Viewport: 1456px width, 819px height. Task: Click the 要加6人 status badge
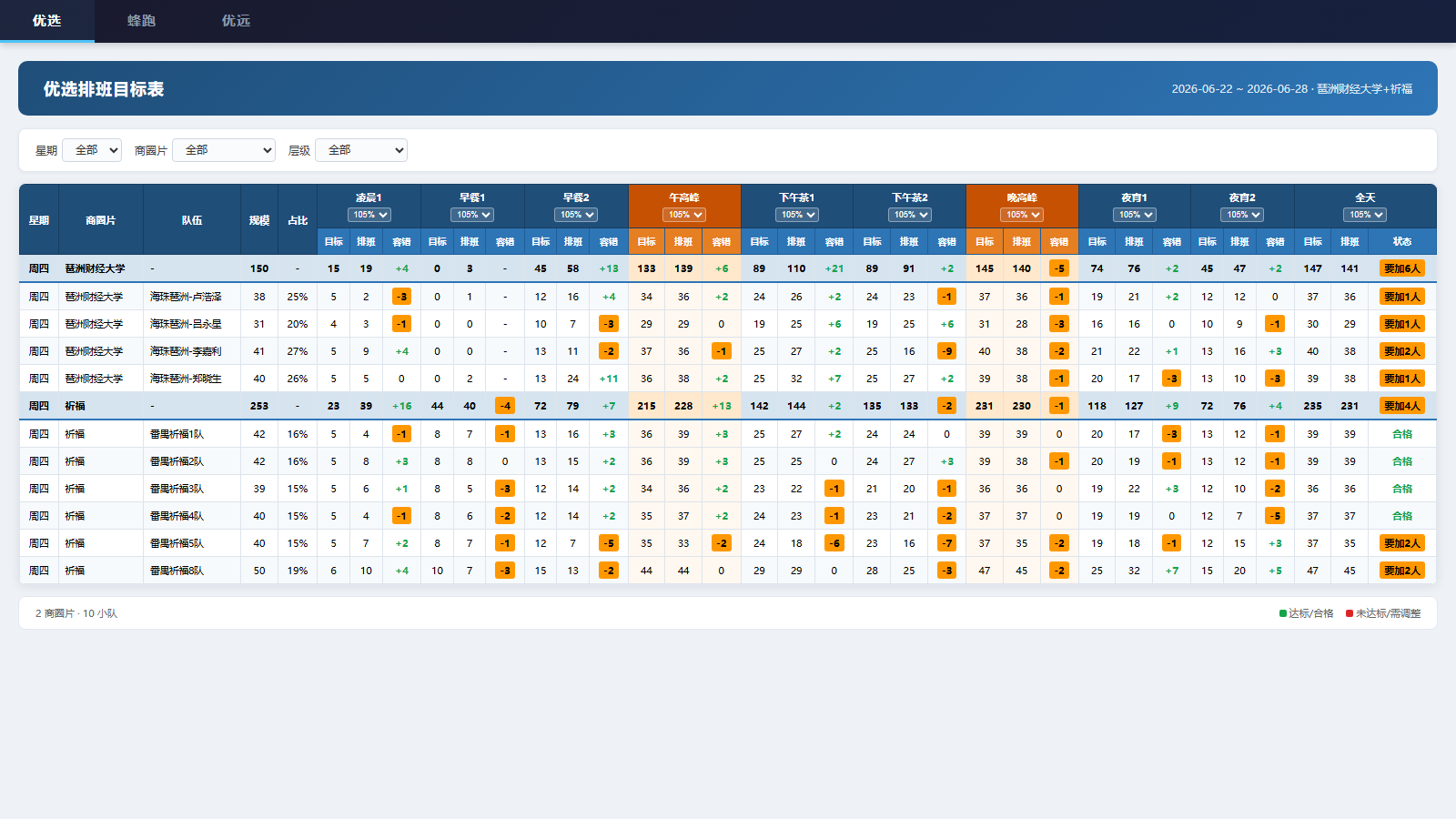click(1402, 268)
